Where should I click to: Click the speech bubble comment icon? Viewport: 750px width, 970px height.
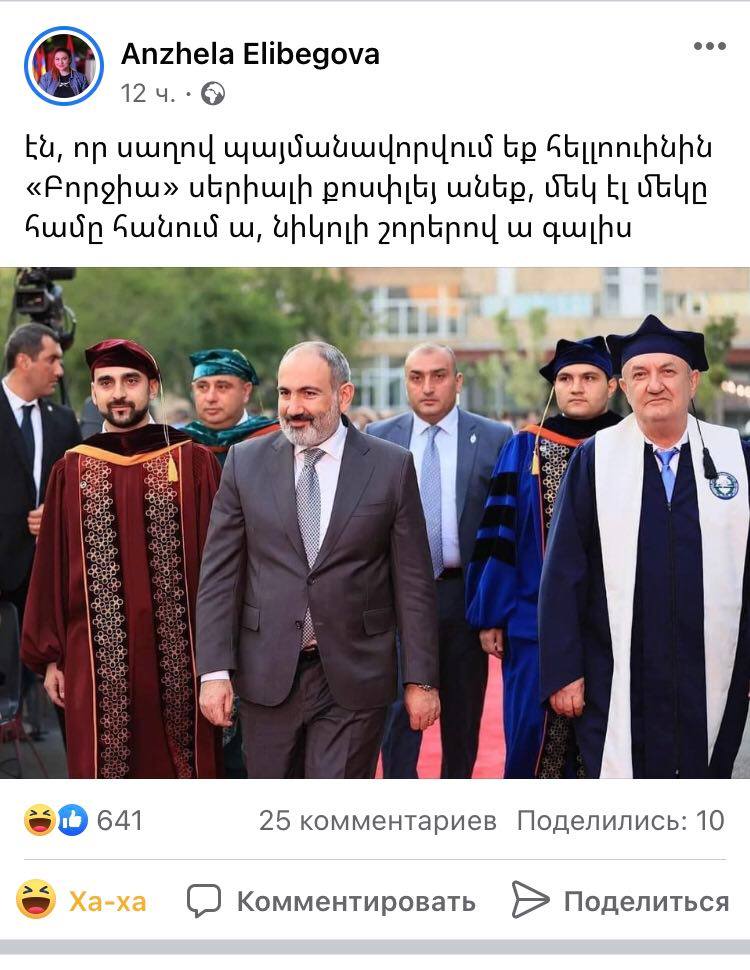204,901
